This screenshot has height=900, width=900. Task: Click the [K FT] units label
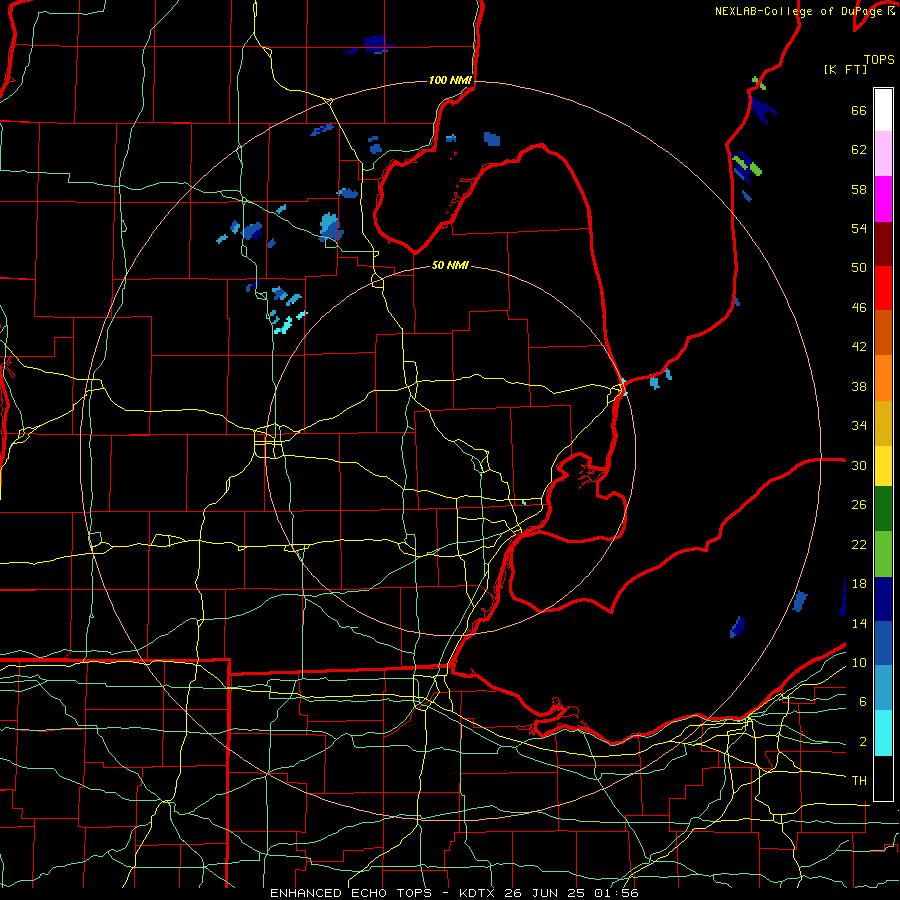845,69
